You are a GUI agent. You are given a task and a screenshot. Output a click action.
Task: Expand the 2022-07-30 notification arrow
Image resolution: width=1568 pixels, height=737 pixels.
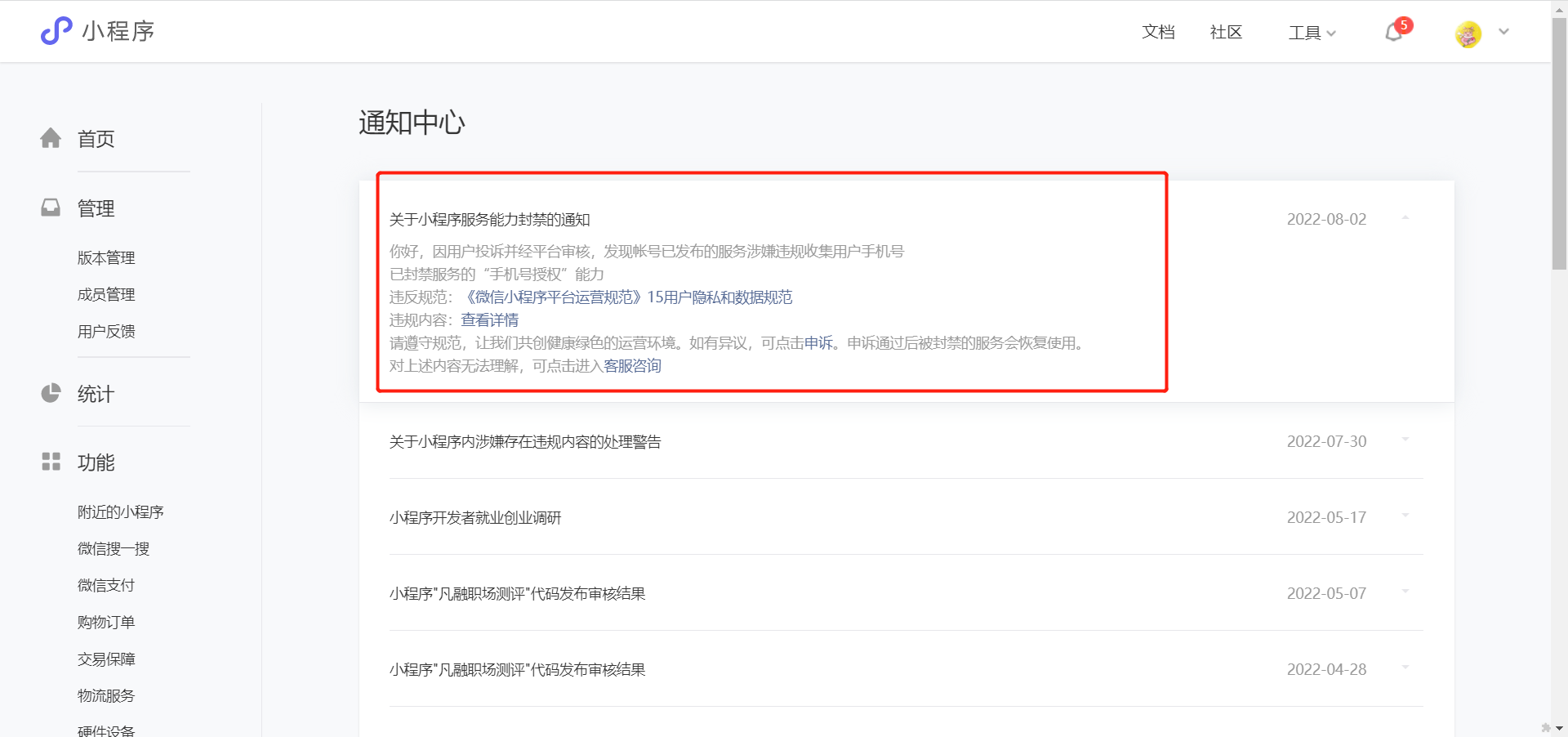coord(1405,440)
